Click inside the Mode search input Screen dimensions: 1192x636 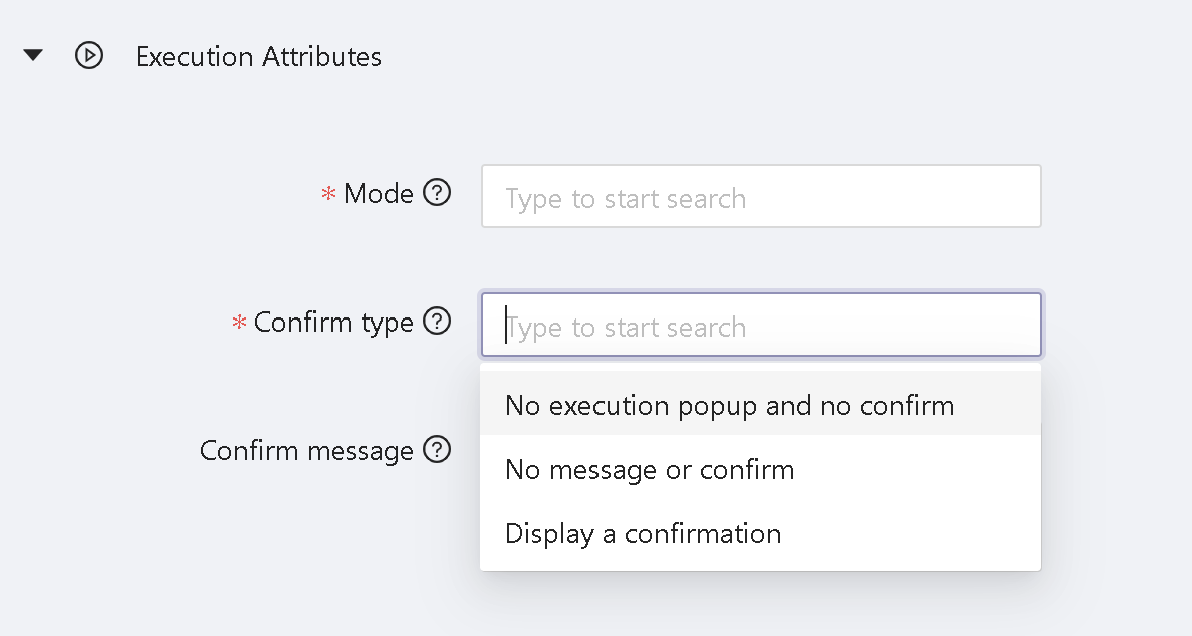pos(761,196)
